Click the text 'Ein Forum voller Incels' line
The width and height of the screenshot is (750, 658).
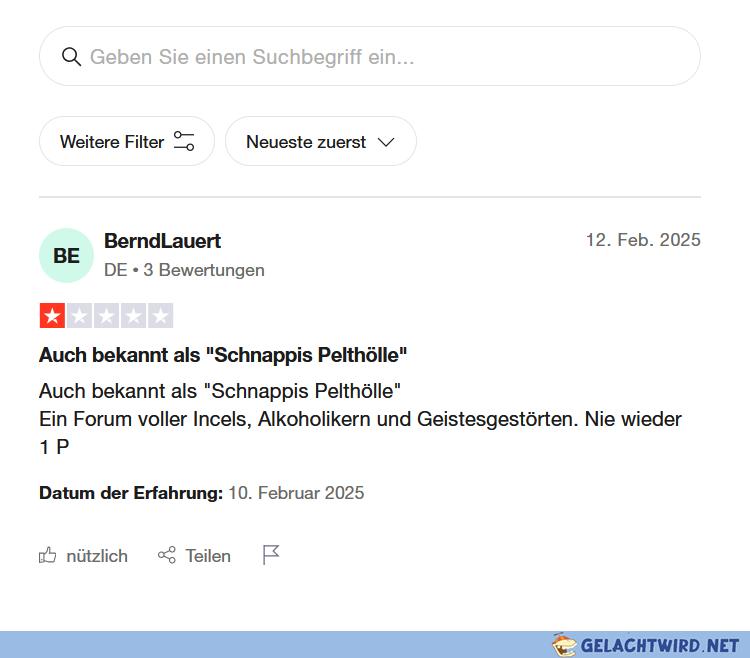click(360, 419)
